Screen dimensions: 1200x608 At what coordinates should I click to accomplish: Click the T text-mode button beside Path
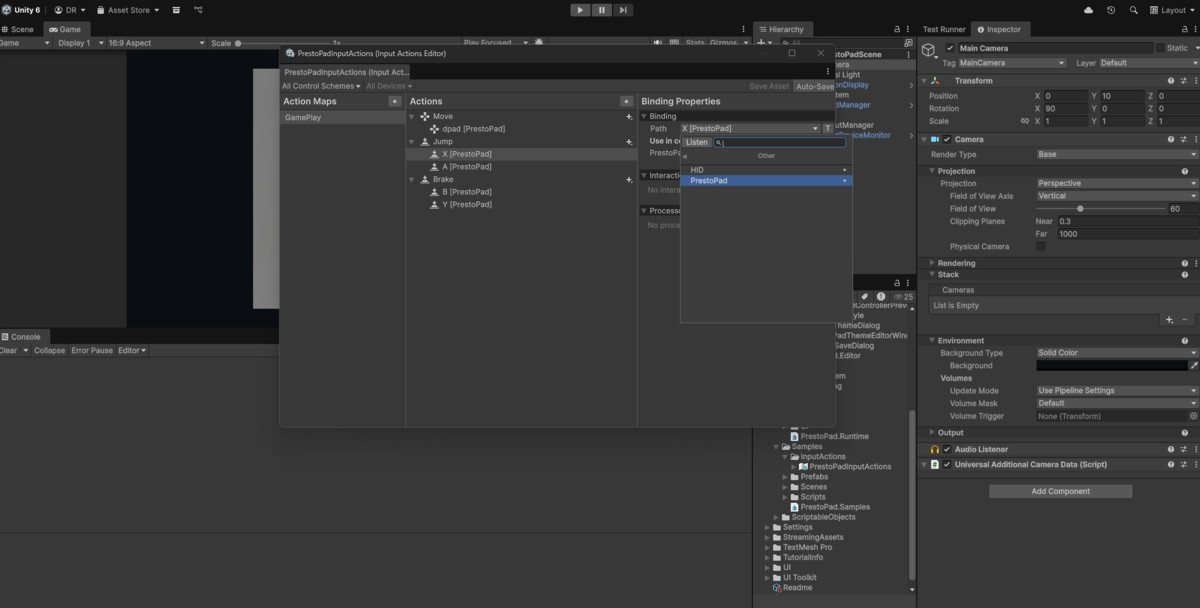pos(827,129)
